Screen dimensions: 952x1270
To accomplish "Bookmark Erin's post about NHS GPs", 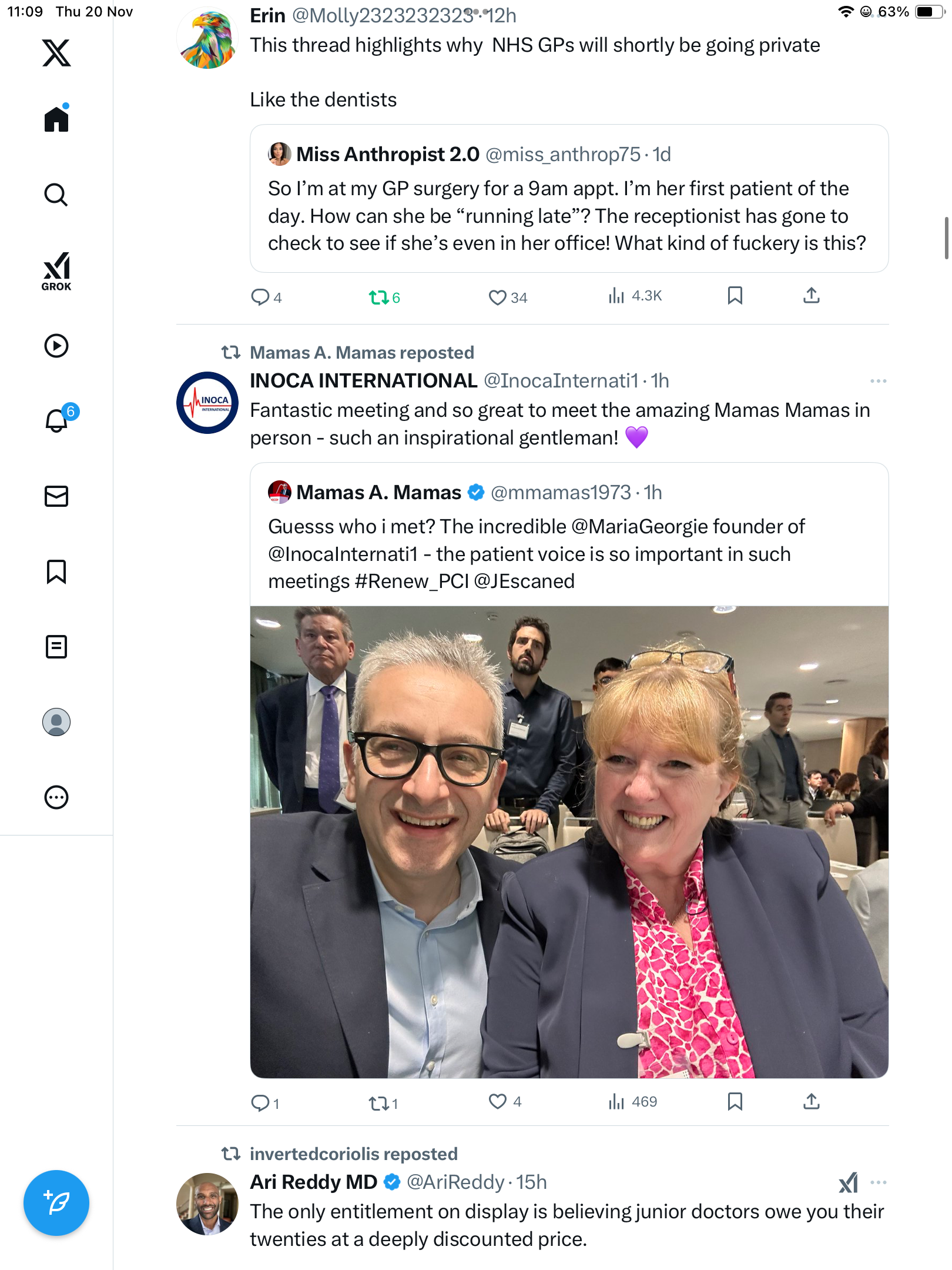I will tap(735, 296).
